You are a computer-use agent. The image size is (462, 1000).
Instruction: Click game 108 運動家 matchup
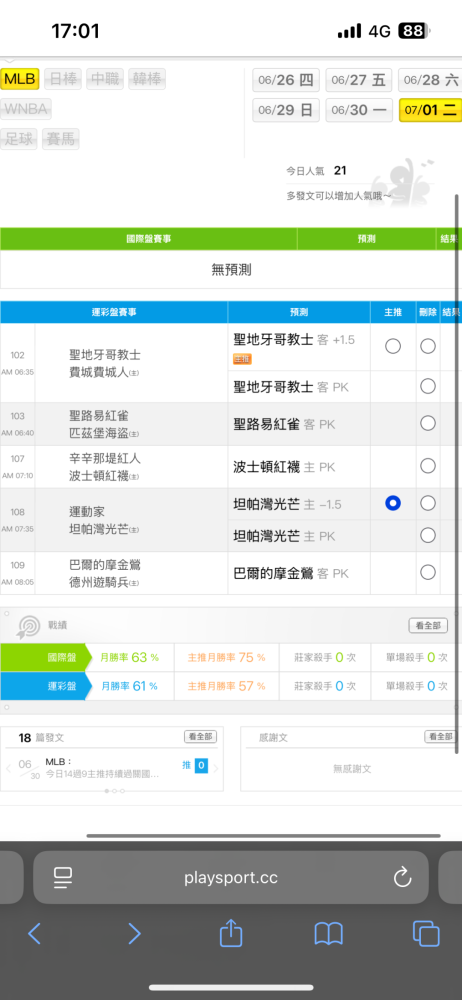(105, 520)
